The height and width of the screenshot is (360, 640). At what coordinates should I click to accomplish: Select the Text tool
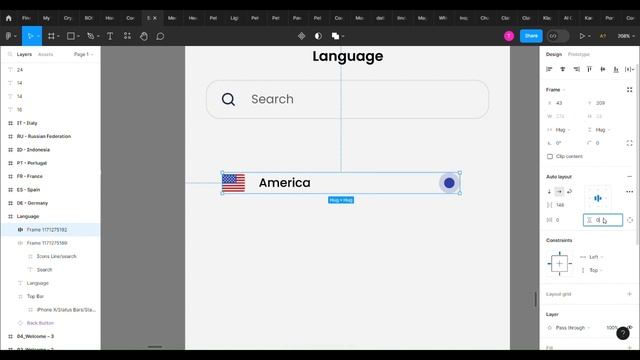[110, 36]
